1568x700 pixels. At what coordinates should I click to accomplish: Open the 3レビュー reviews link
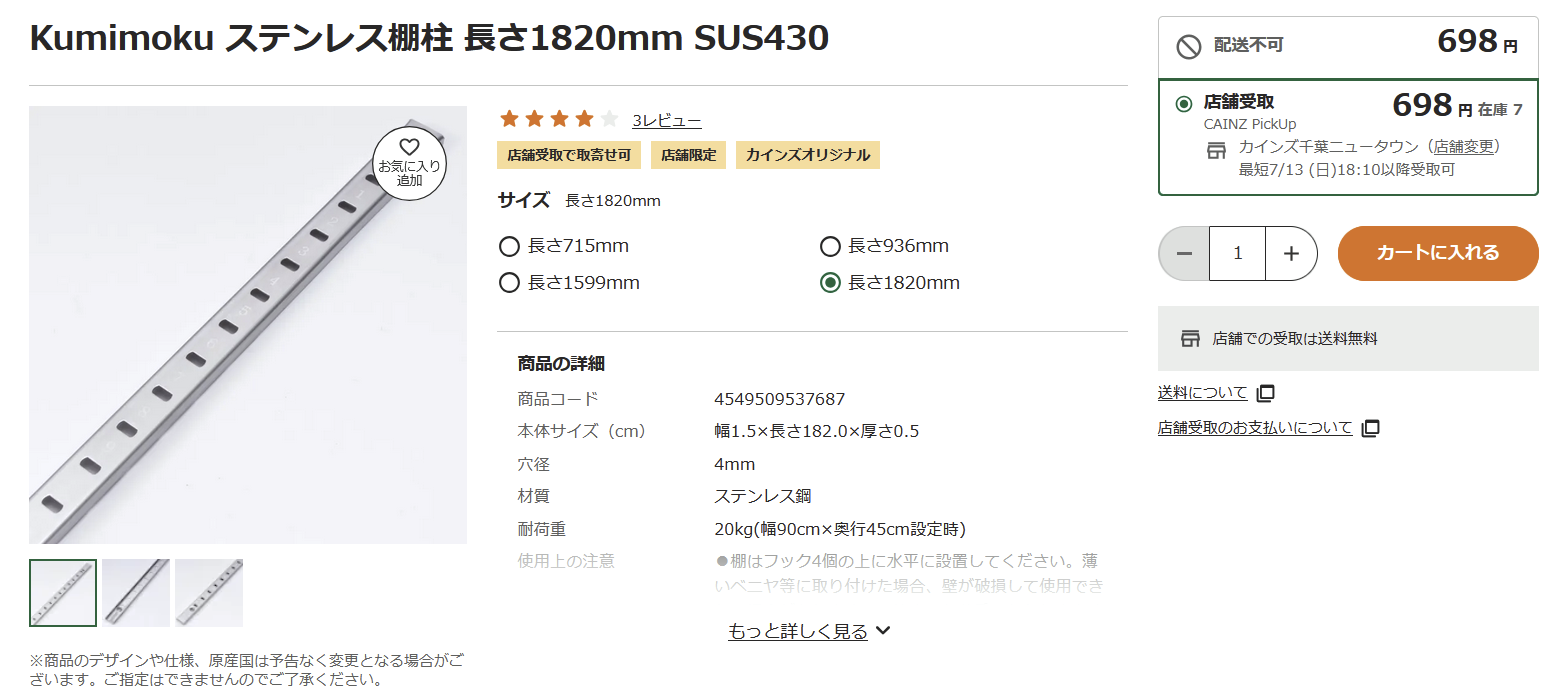[x=666, y=121]
